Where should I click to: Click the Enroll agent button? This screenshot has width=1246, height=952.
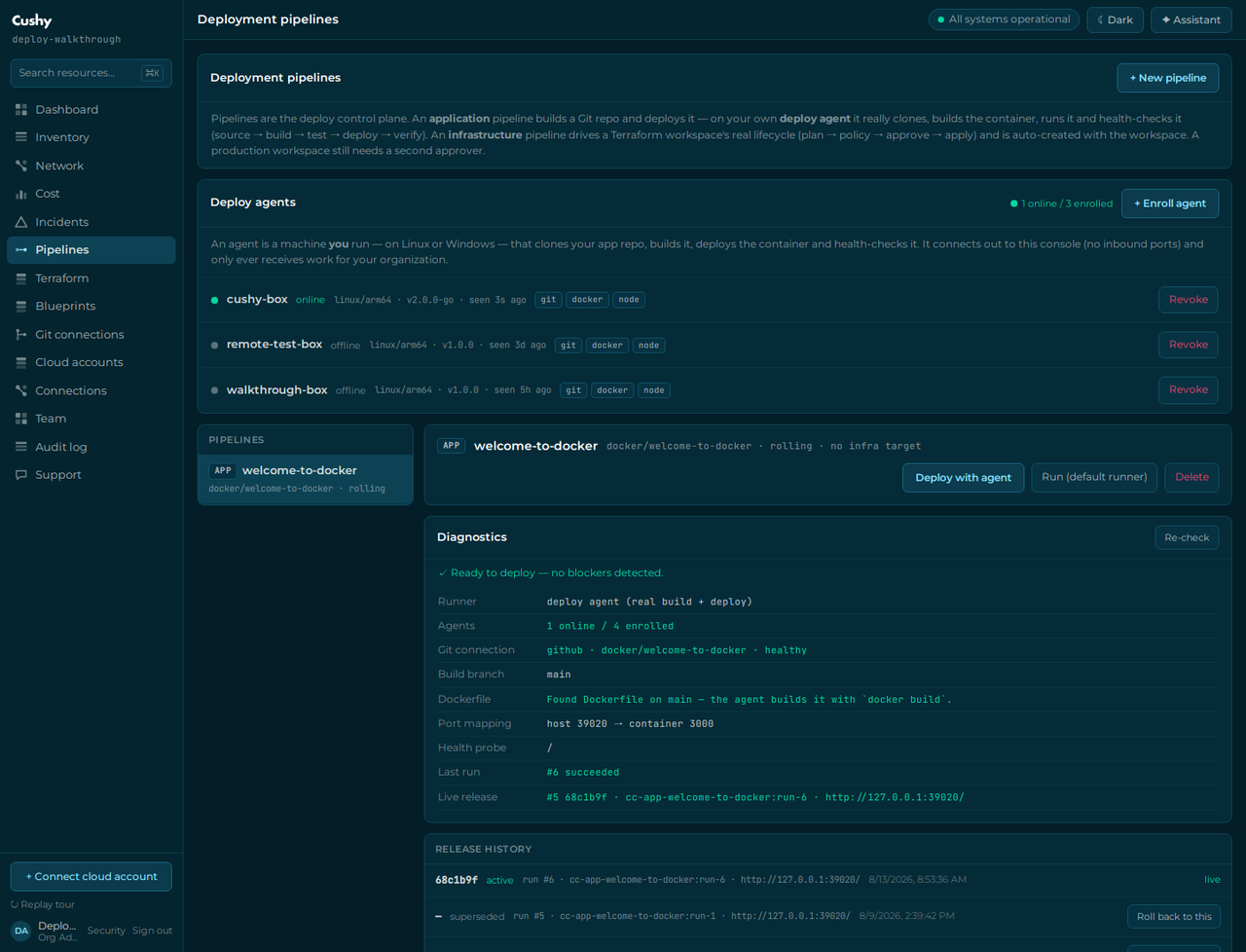(1170, 203)
